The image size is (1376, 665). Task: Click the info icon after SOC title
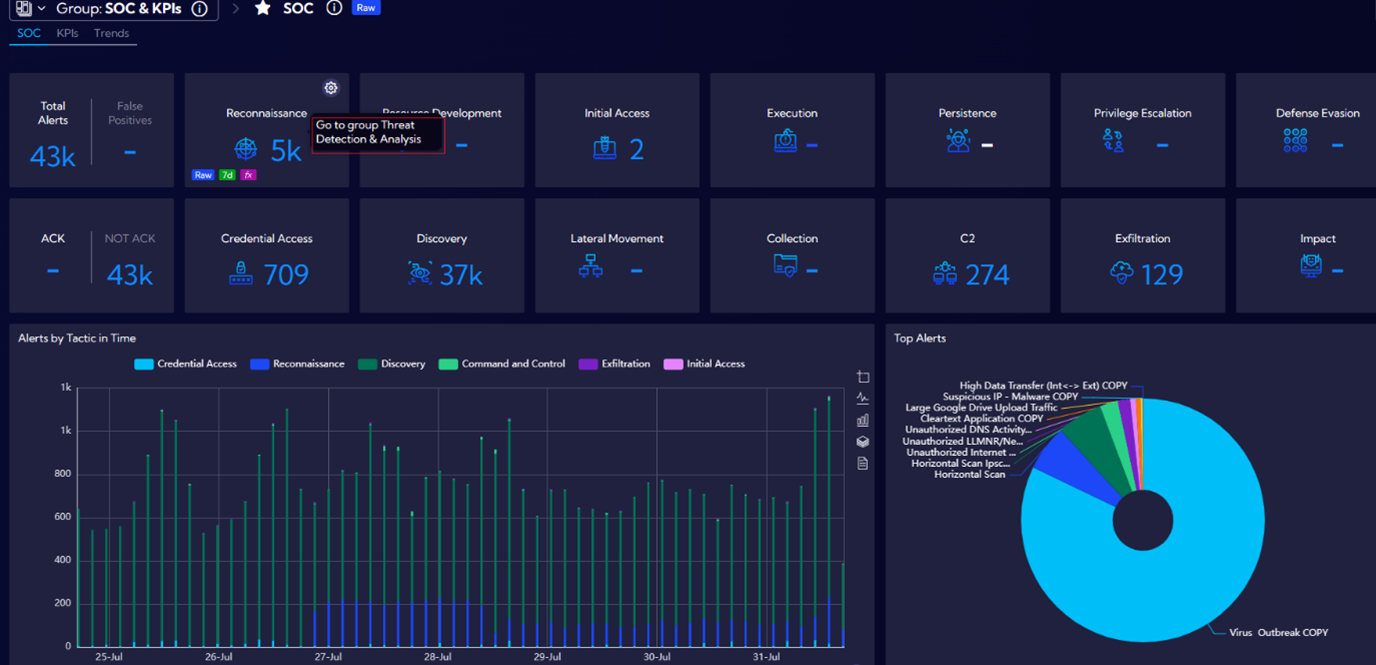(x=334, y=8)
